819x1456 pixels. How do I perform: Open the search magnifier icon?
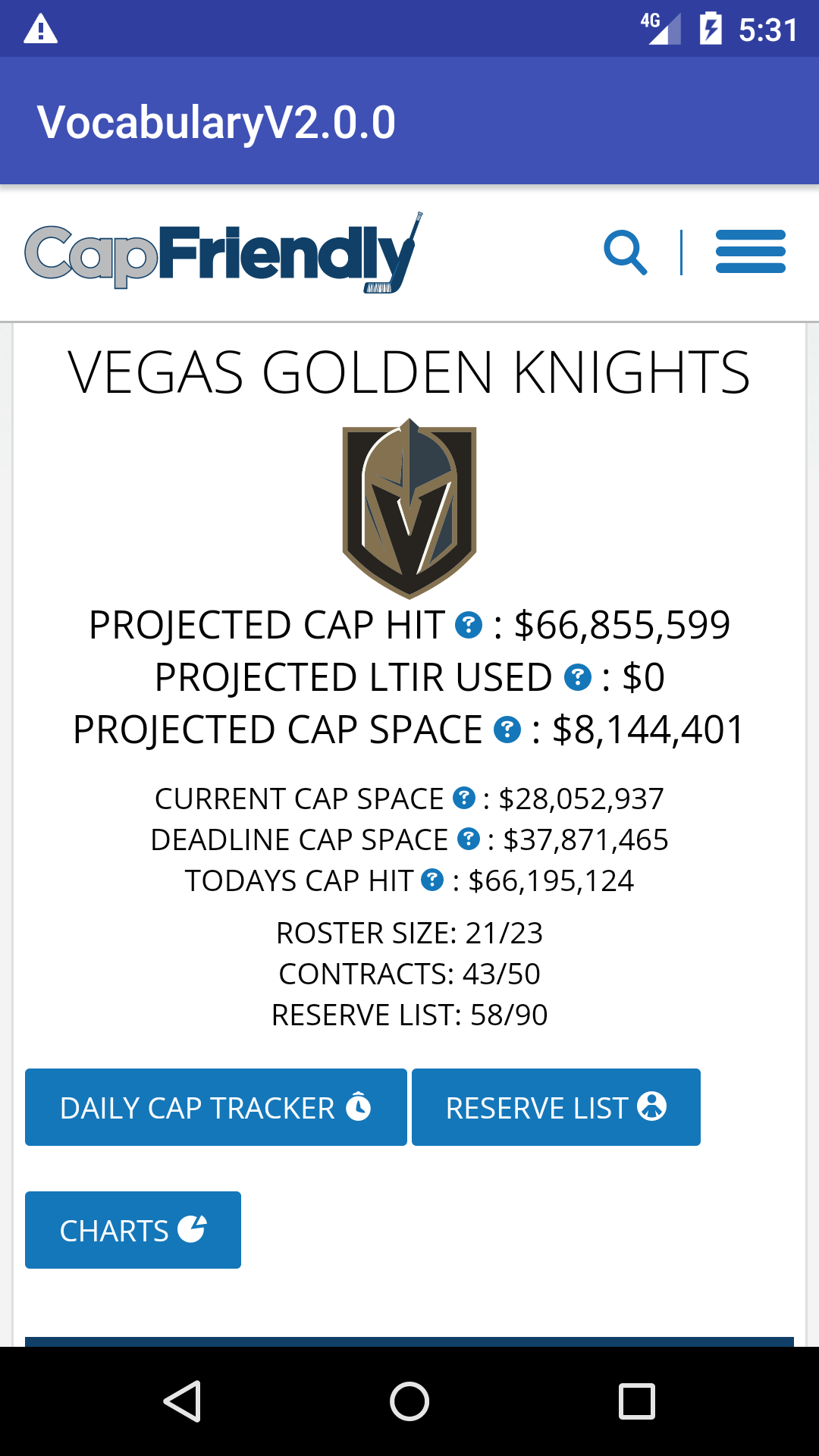(626, 253)
